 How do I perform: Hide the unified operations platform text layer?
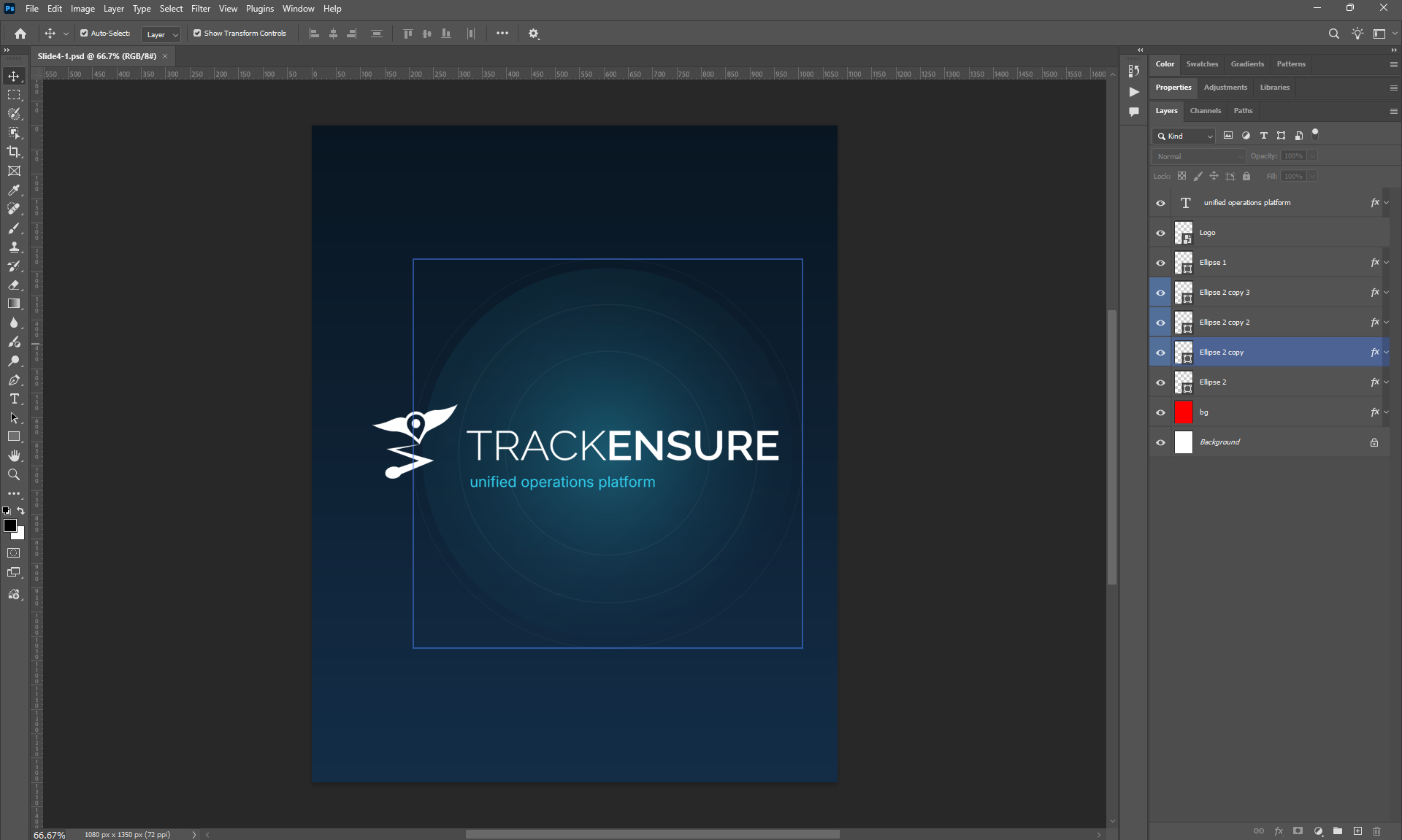[x=1160, y=203]
